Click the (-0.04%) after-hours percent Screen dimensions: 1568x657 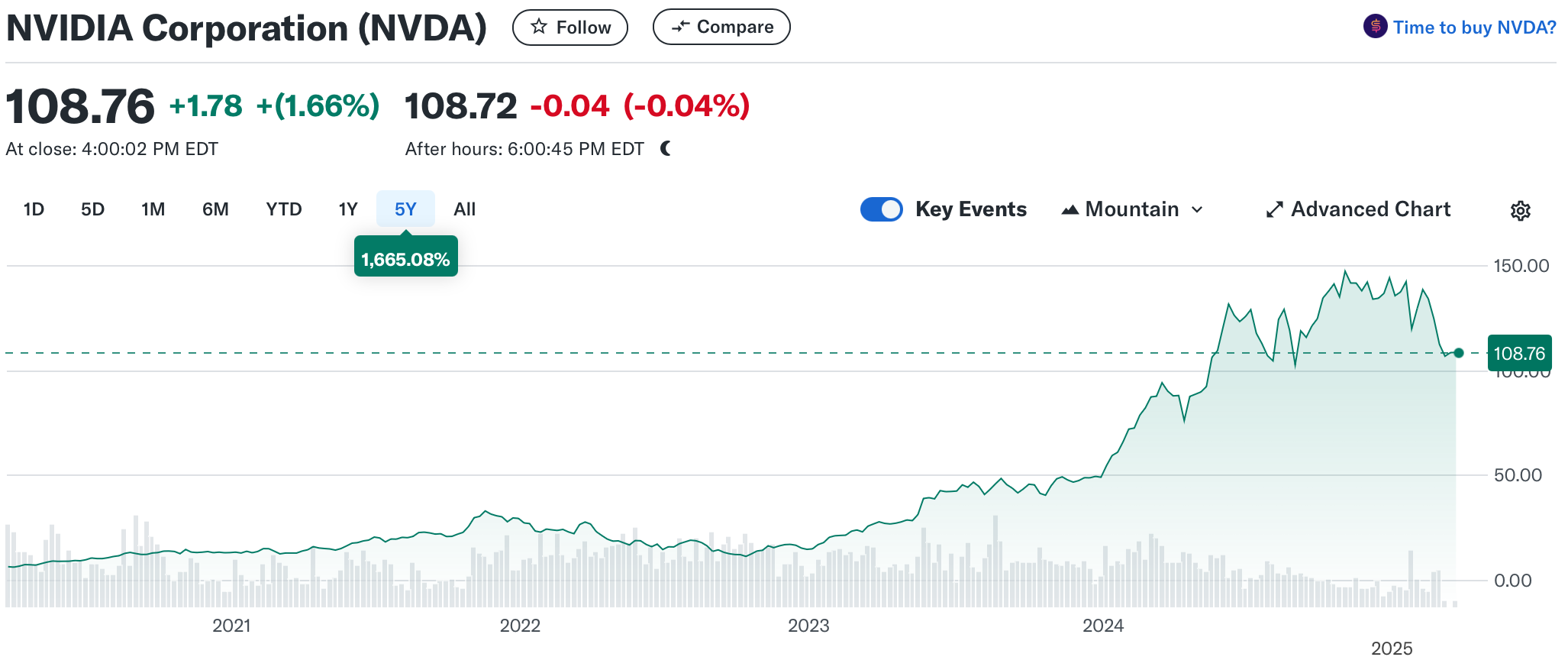click(686, 105)
